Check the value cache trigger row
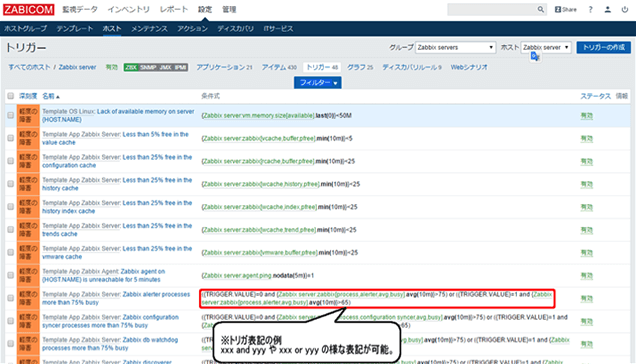Viewport: 636px width, 364px height. coord(11,138)
